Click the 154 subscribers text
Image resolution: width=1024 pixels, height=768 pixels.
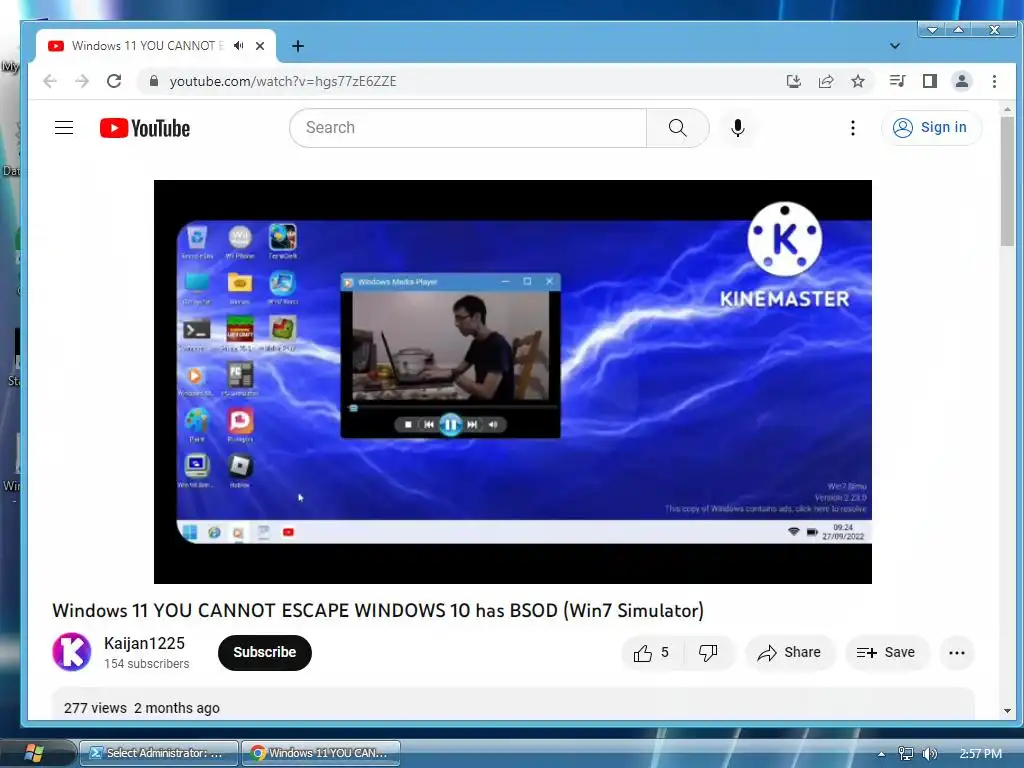[146, 664]
